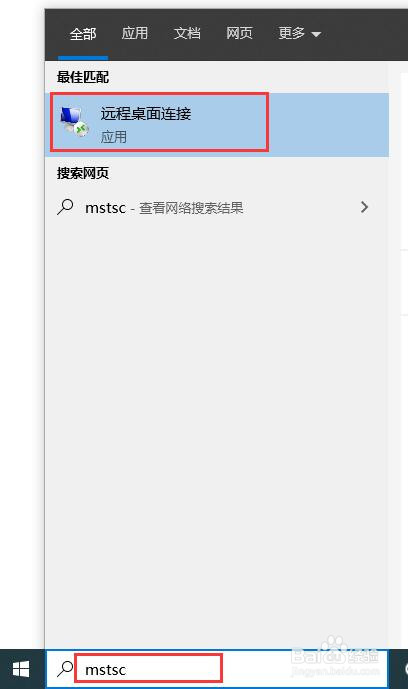
Task: Click the search magnifier in taskbar search box
Action: [65, 669]
